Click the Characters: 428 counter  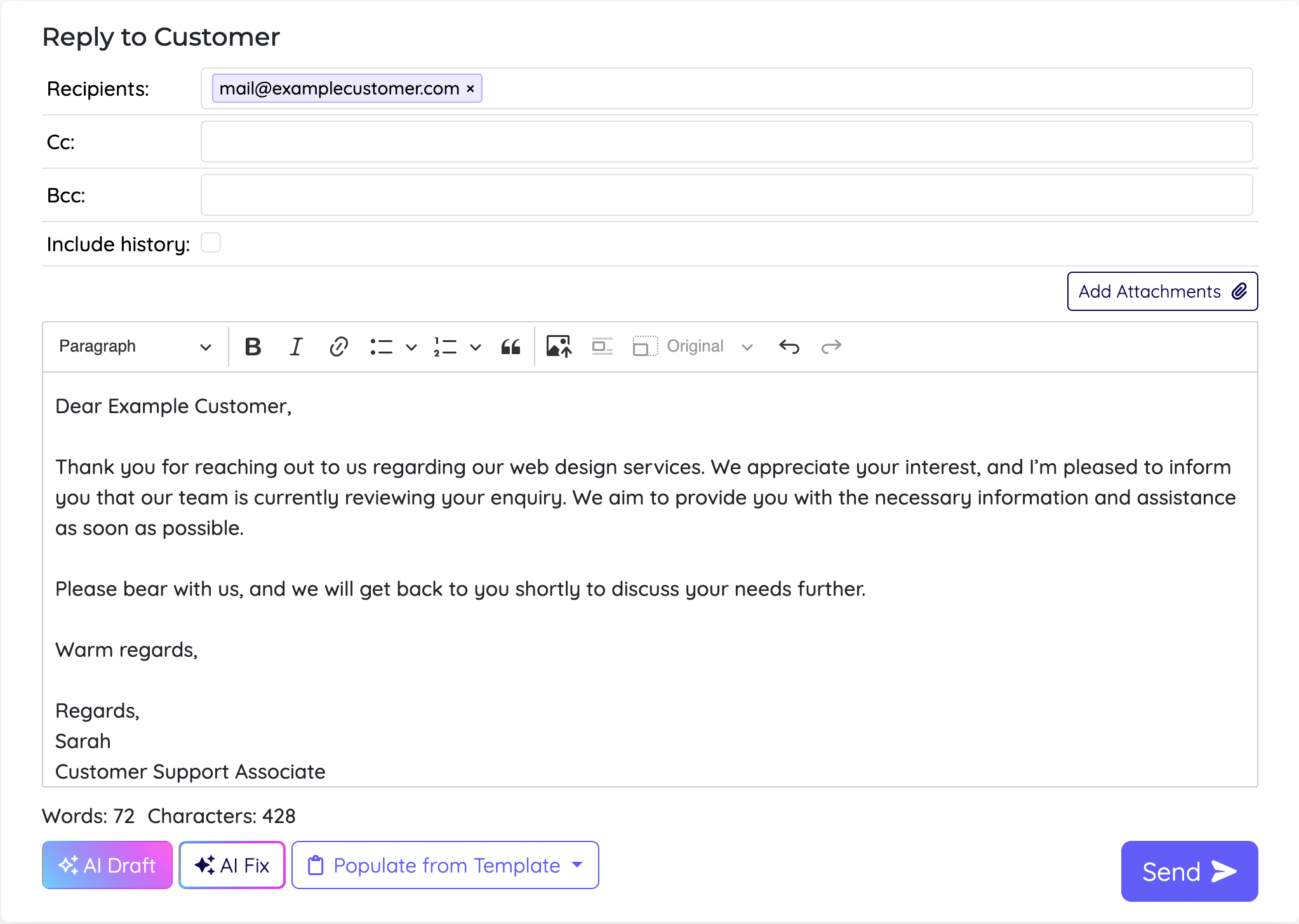[222, 816]
